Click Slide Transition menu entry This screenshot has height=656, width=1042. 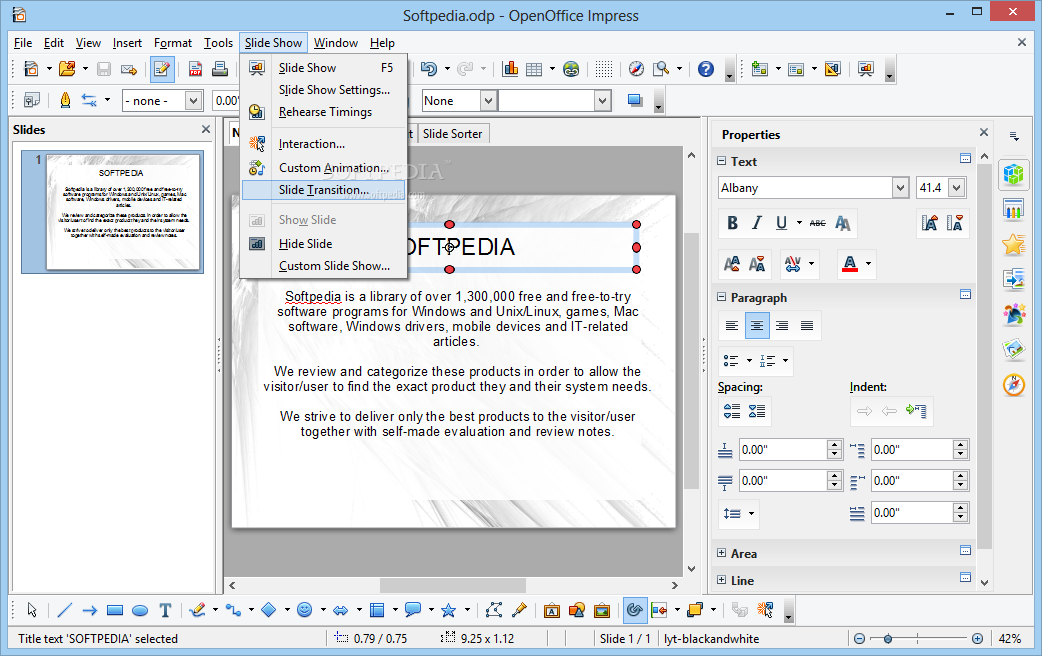[x=324, y=190]
